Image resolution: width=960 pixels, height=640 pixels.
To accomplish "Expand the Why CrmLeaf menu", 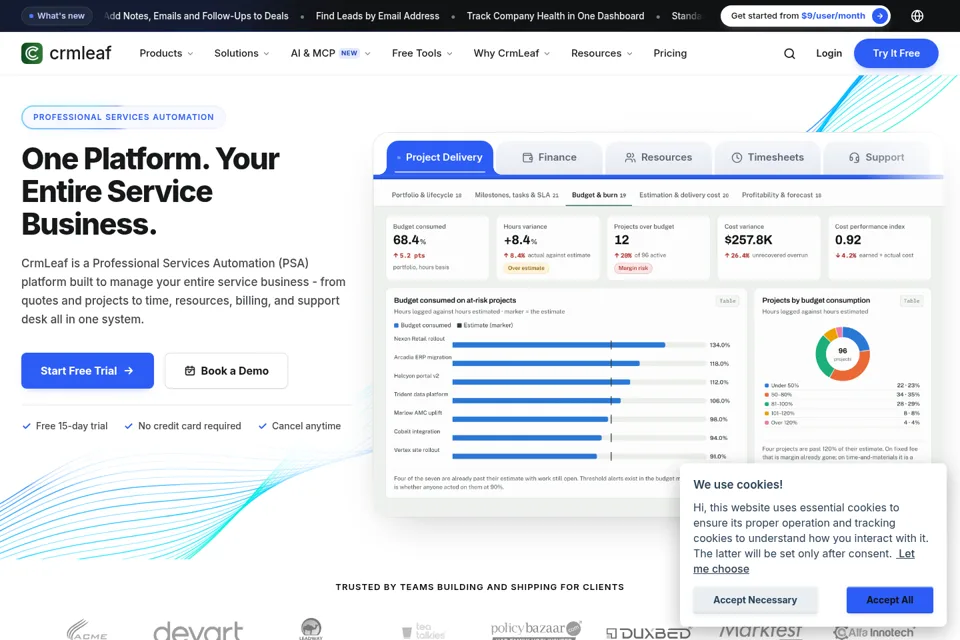I will [x=511, y=53].
